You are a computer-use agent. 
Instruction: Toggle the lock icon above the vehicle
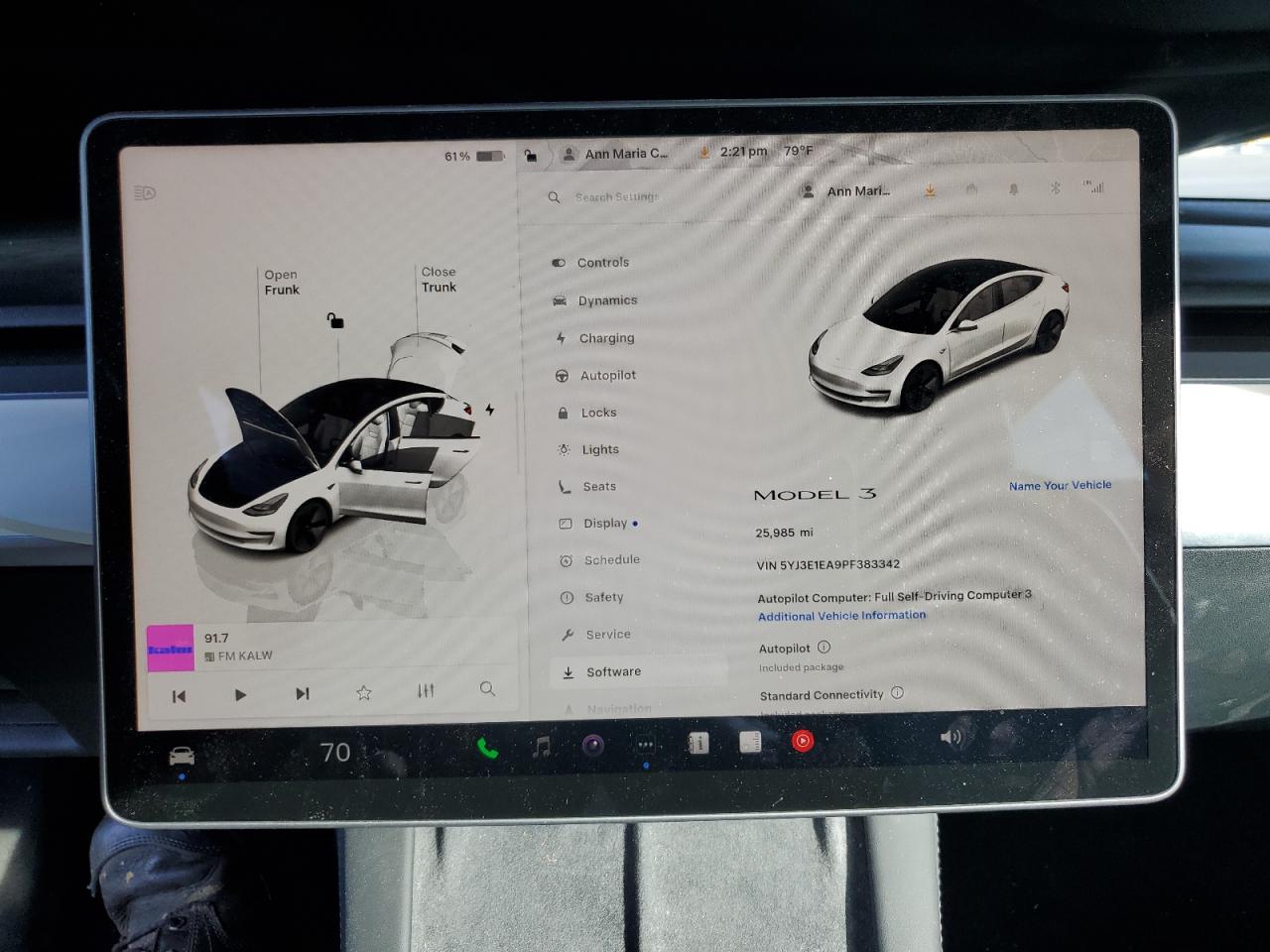point(333,321)
